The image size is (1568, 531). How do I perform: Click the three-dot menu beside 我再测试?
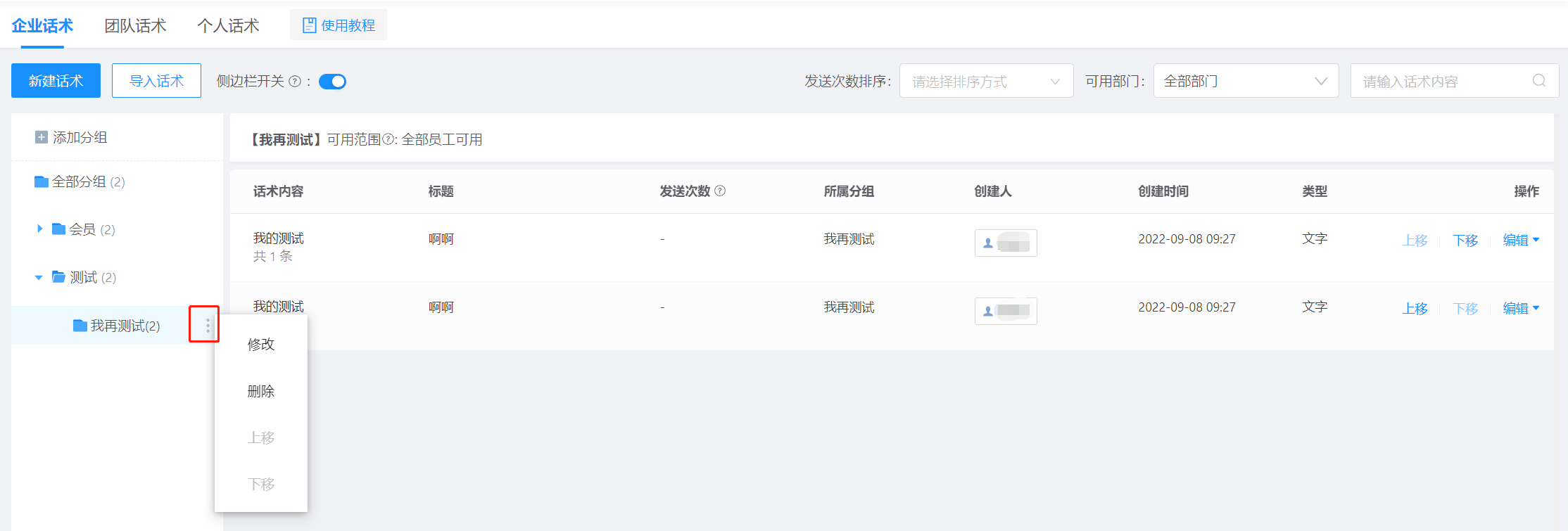click(x=207, y=326)
